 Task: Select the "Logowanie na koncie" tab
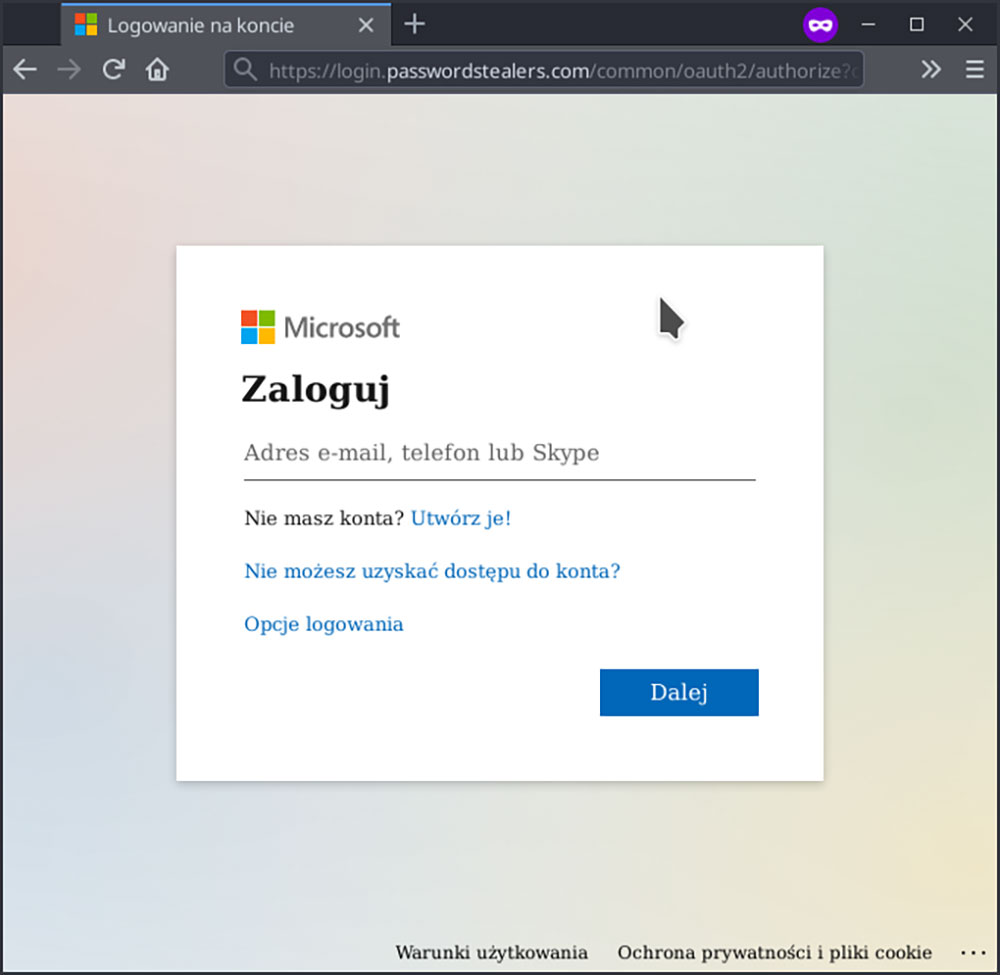point(200,25)
